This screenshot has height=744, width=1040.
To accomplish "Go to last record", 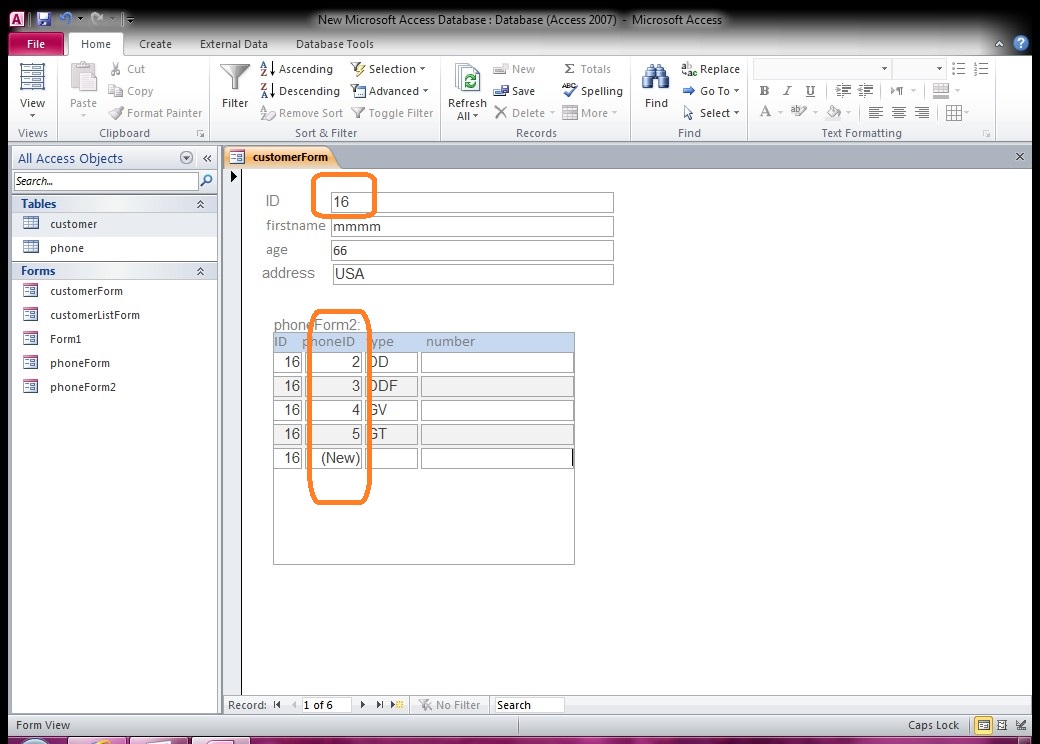I will pyautogui.click(x=379, y=705).
